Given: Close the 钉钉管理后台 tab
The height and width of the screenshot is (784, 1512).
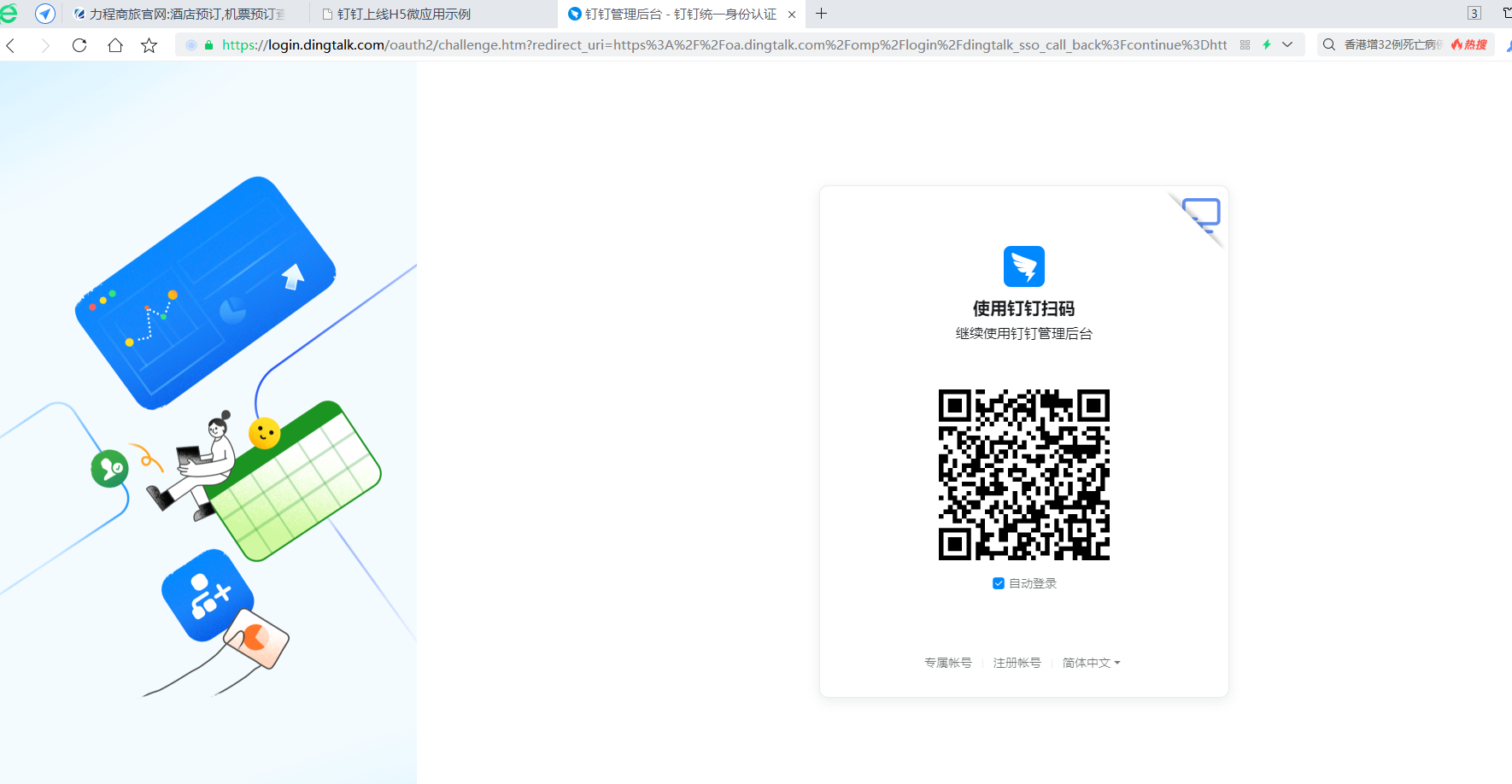Looking at the screenshot, I should [x=792, y=15].
